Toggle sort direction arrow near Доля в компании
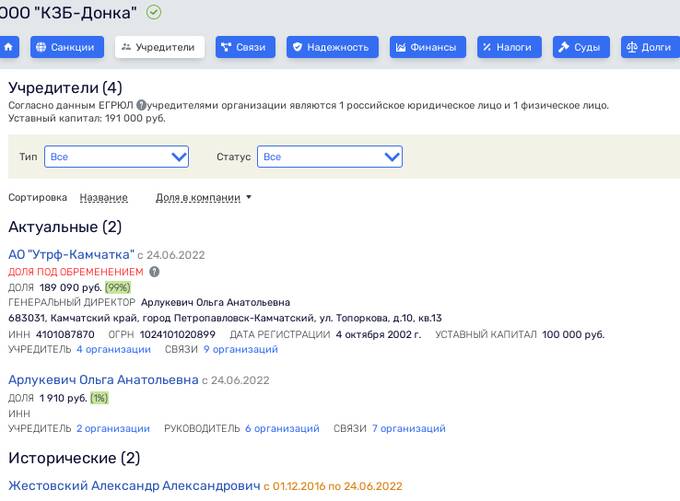Screen dimensions: 680x501 point(249,197)
